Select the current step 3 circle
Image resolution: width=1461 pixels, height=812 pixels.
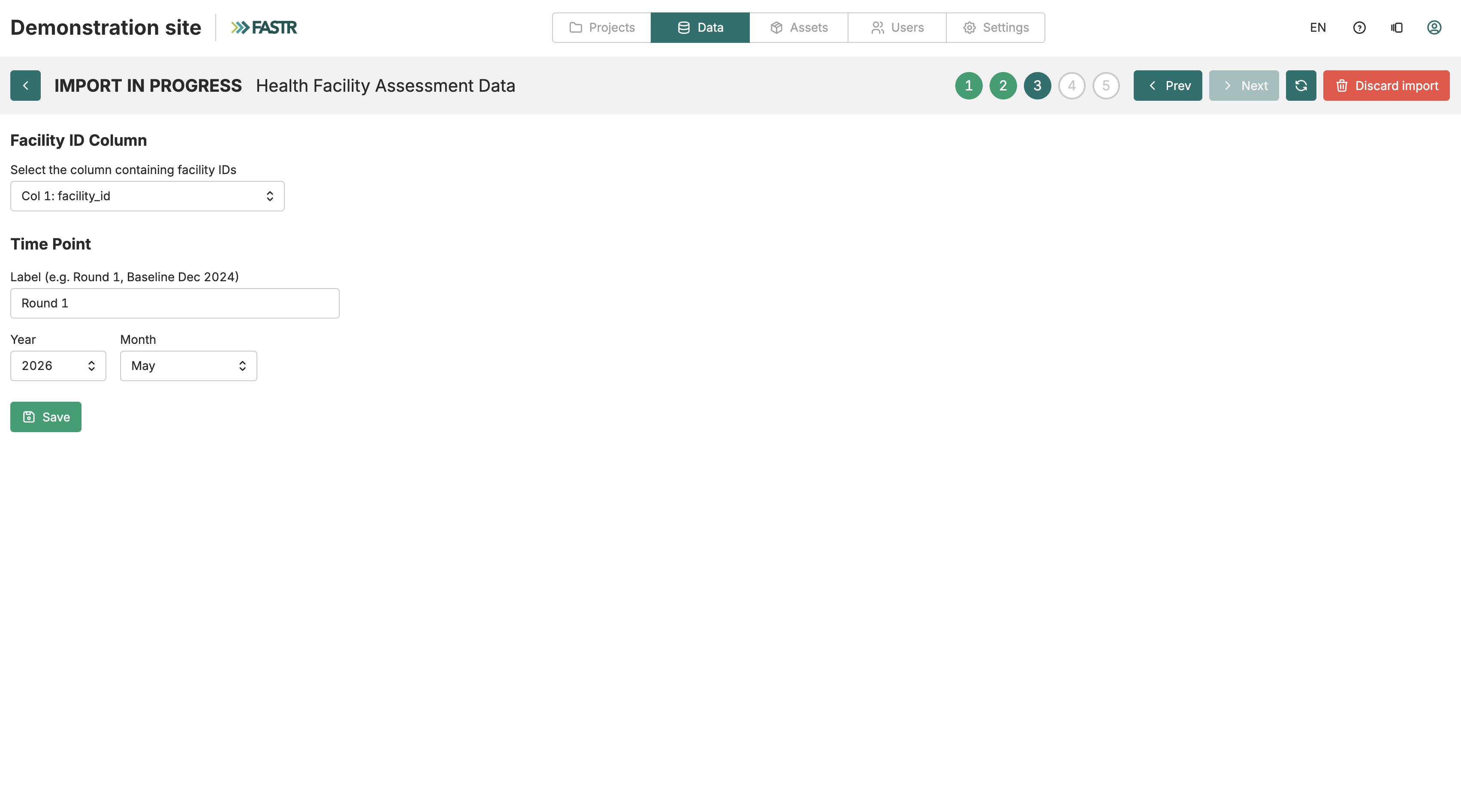point(1037,86)
